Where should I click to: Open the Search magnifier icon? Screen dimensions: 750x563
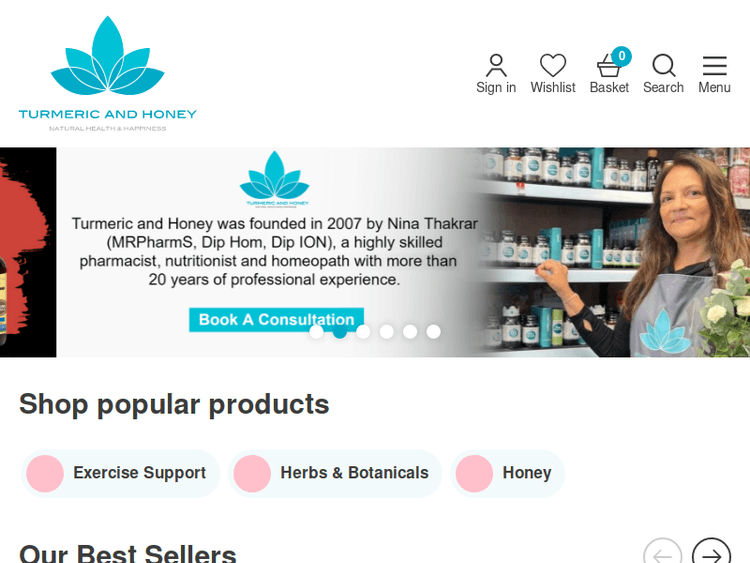[663, 74]
